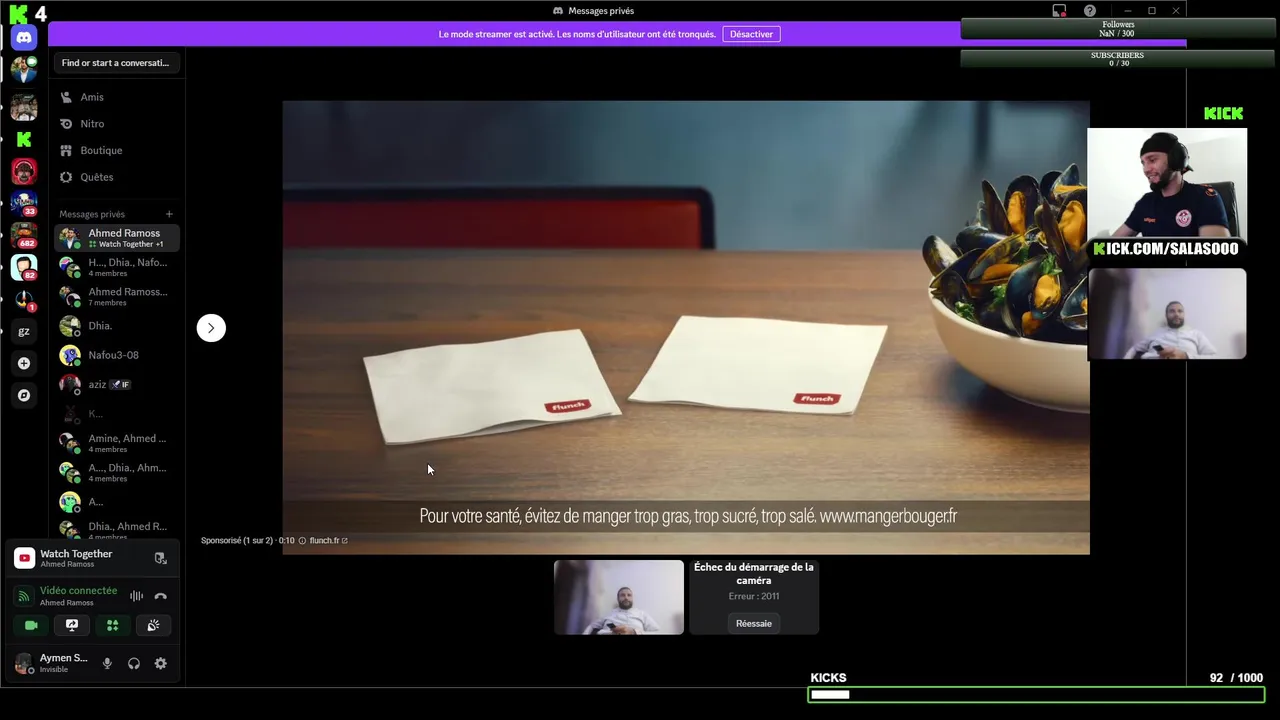The image size is (1280, 720).
Task: Disconnect from the call
Action: tap(160, 596)
